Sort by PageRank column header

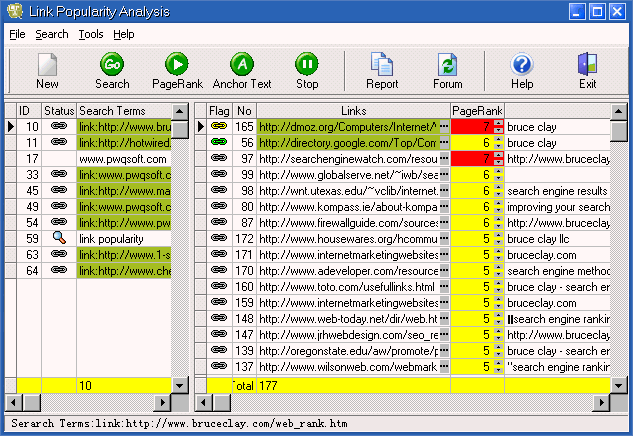[x=477, y=111]
